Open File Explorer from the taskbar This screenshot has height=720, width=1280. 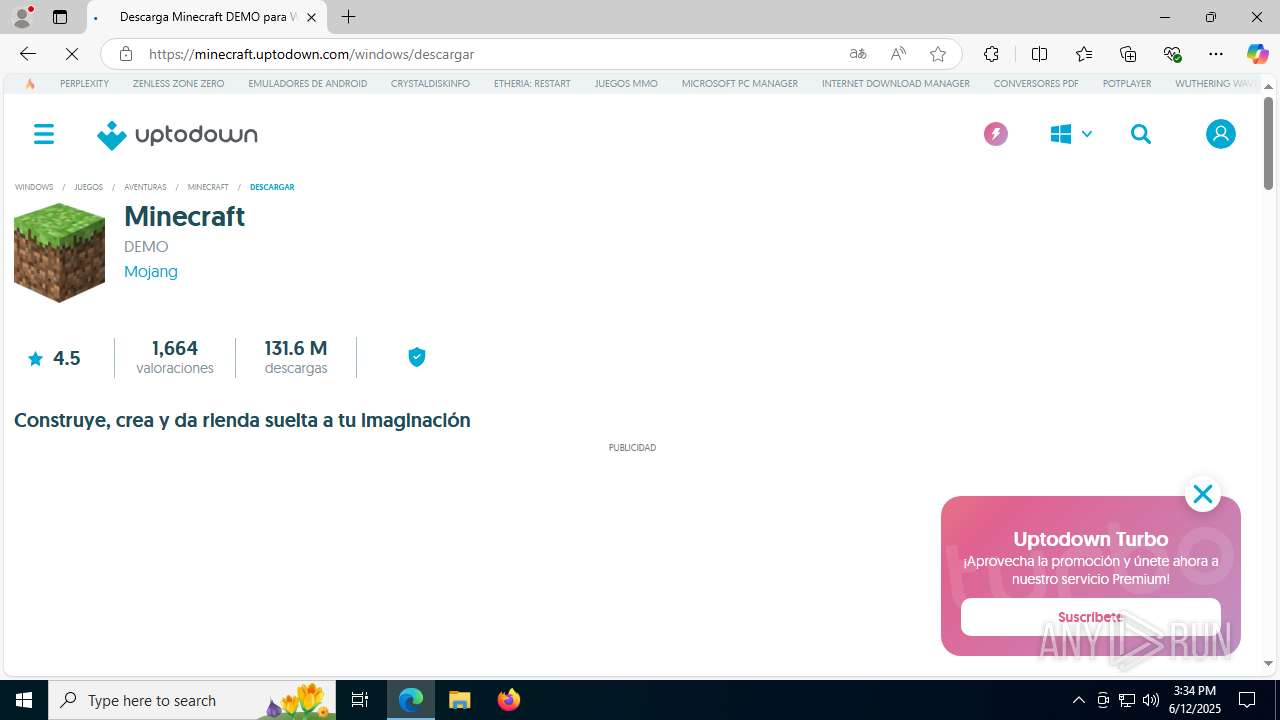tap(460, 700)
